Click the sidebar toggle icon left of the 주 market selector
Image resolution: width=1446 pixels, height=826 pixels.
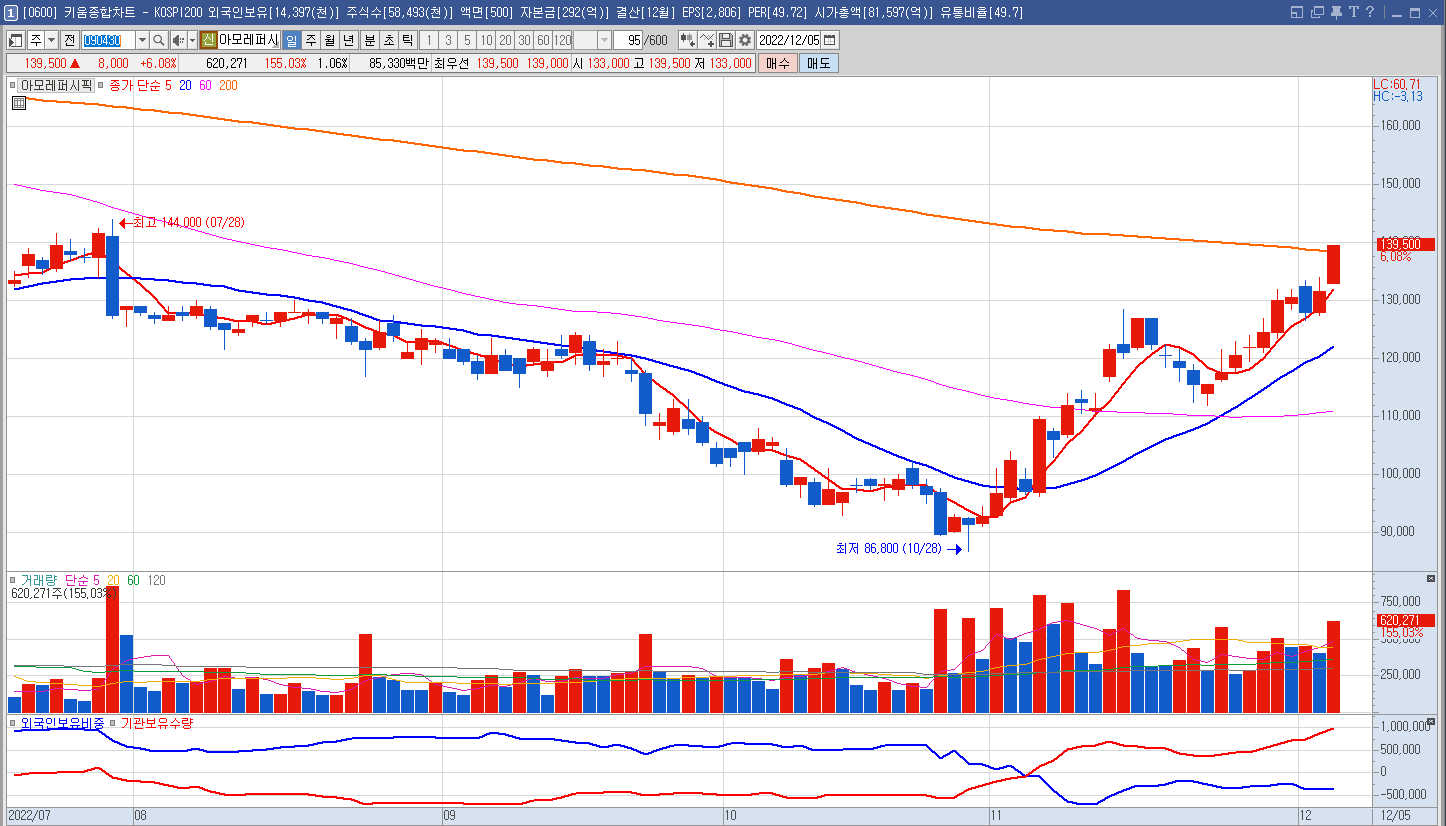[15, 40]
